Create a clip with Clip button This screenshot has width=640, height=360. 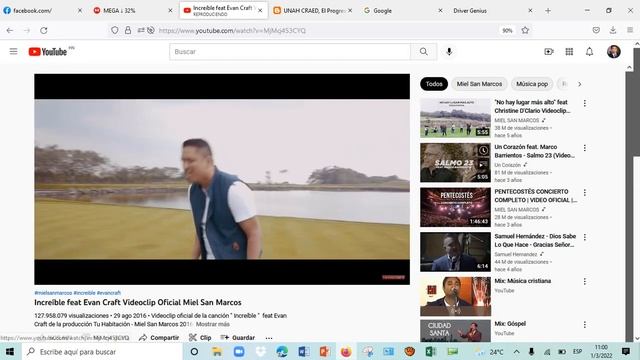(200, 338)
